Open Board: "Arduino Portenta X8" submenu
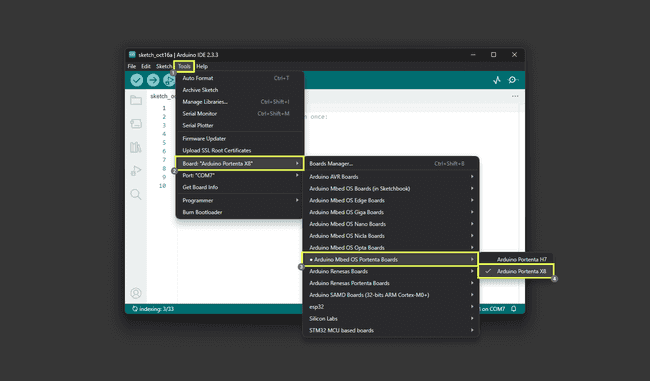Image resolution: width=650 pixels, height=381 pixels. pyautogui.click(x=240, y=163)
